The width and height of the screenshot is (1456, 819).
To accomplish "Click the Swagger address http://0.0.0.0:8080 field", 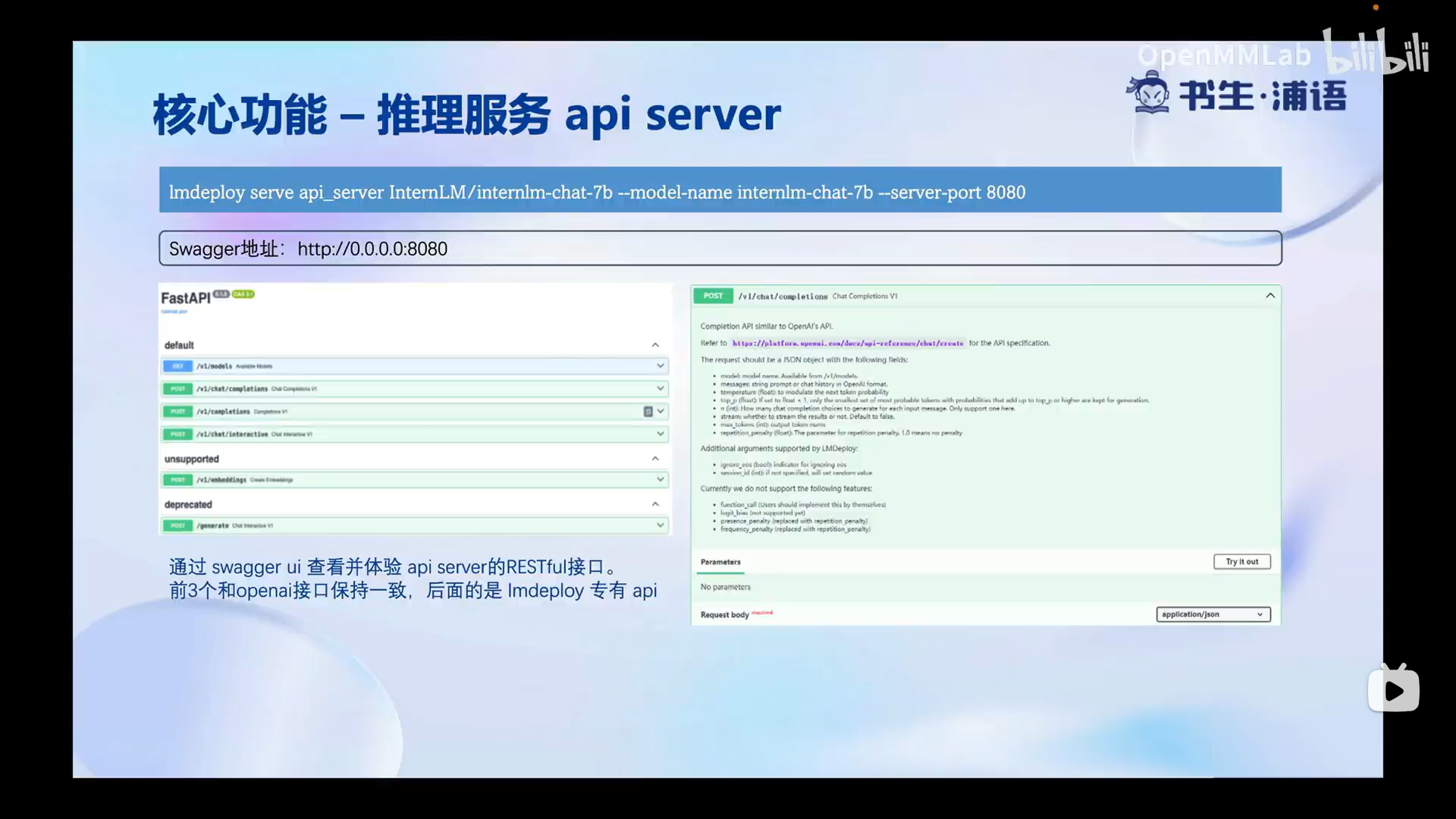I will point(720,248).
